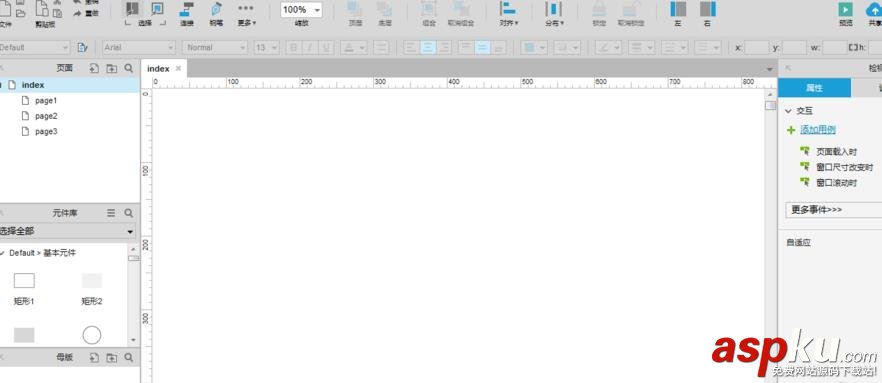Toggle underline formatting
This screenshot has width=882, height=383.
point(326,48)
